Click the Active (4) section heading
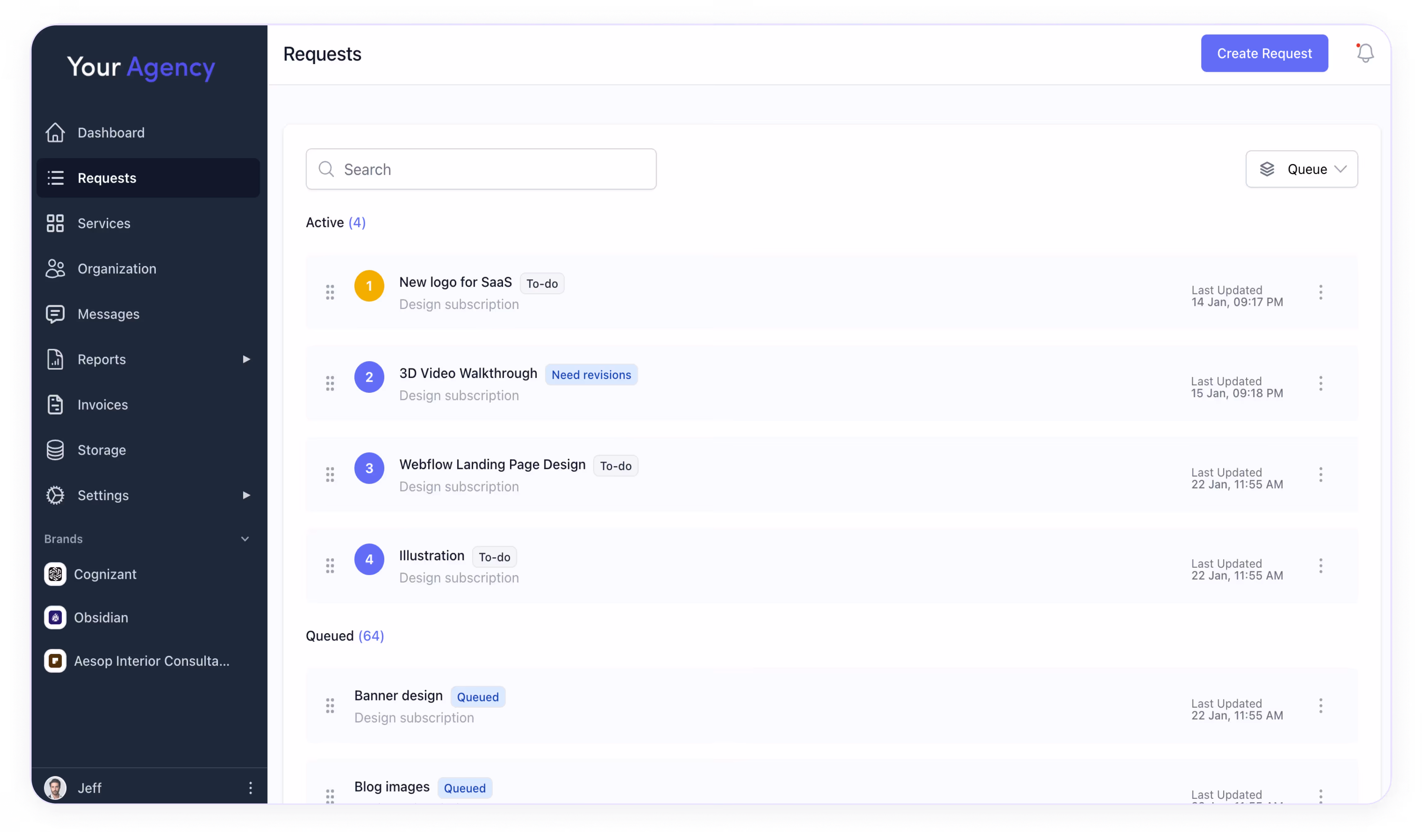Image resolution: width=1422 pixels, height=840 pixels. [x=336, y=223]
